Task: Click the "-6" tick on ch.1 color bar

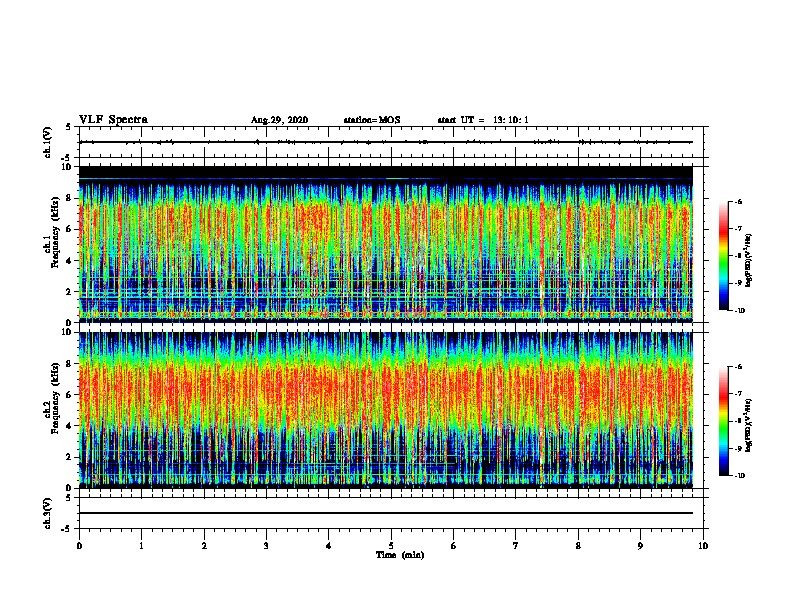Action: tap(738, 202)
